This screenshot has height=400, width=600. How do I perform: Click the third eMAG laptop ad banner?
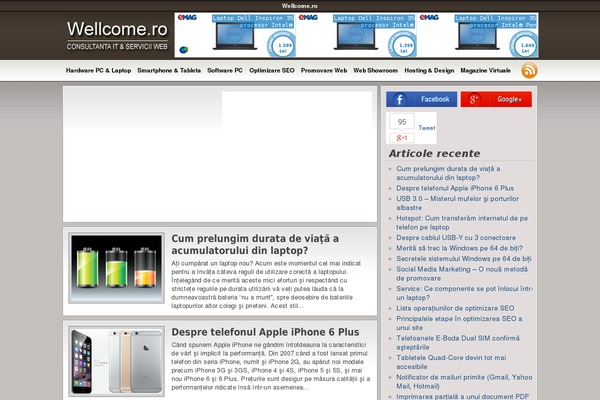pyautogui.click(x=478, y=35)
